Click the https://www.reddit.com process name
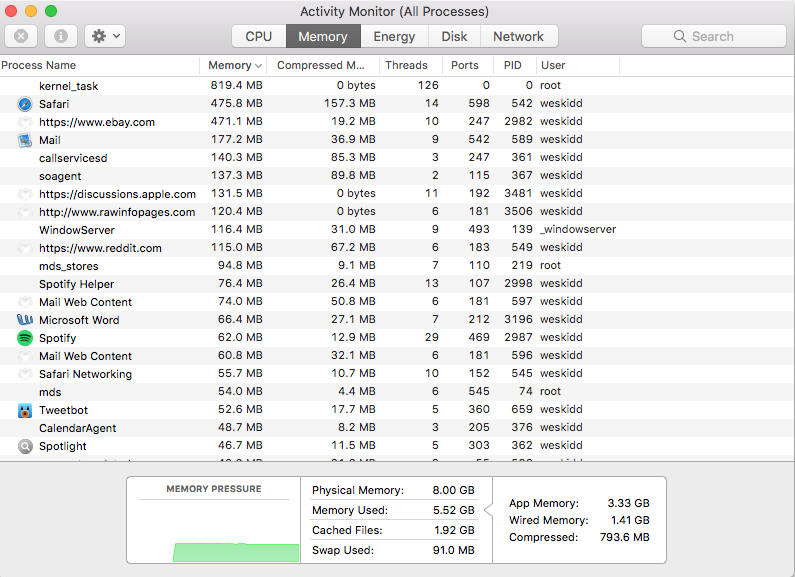 pyautogui.click(x=100, y=248)
